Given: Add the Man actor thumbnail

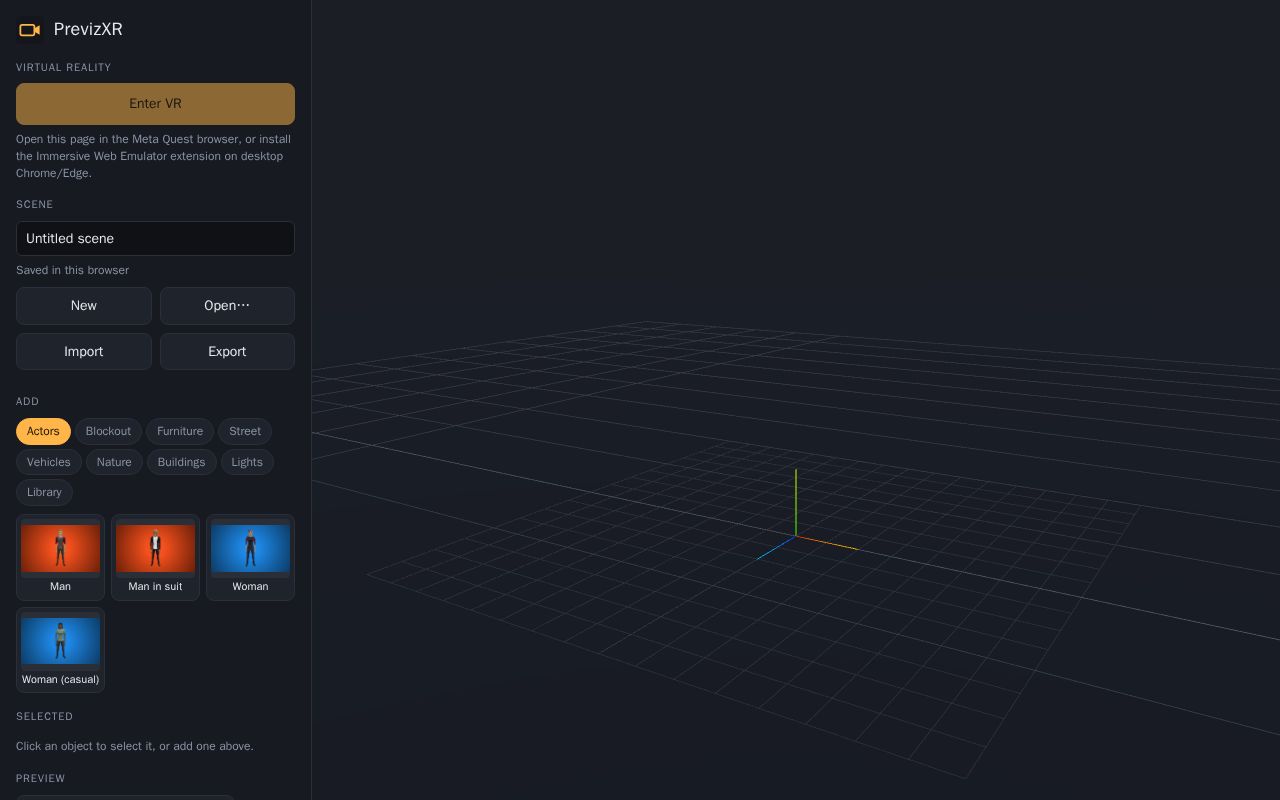Looking at the screenshot, I should pos(60,557).
